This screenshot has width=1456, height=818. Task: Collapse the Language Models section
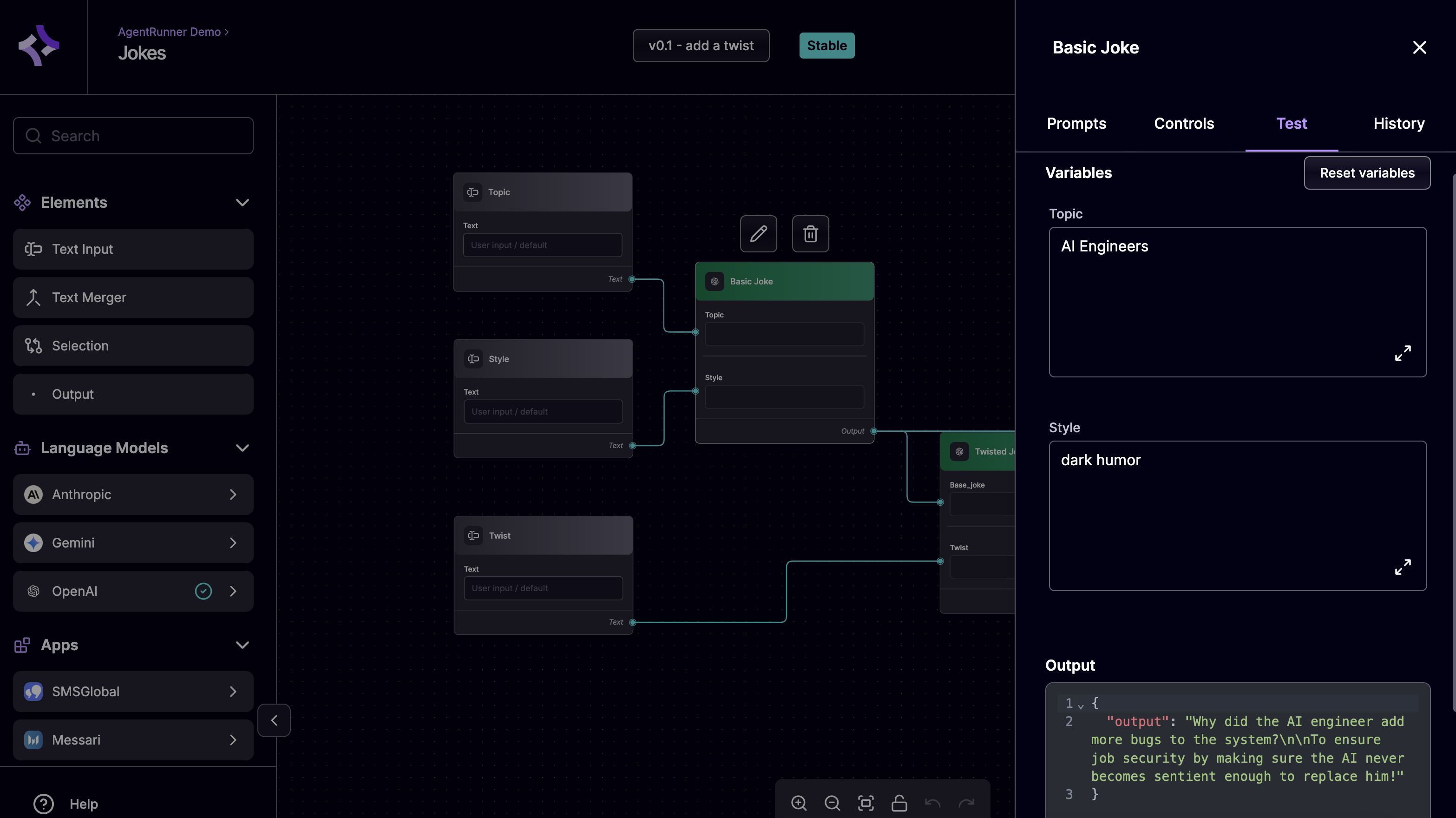242,448
